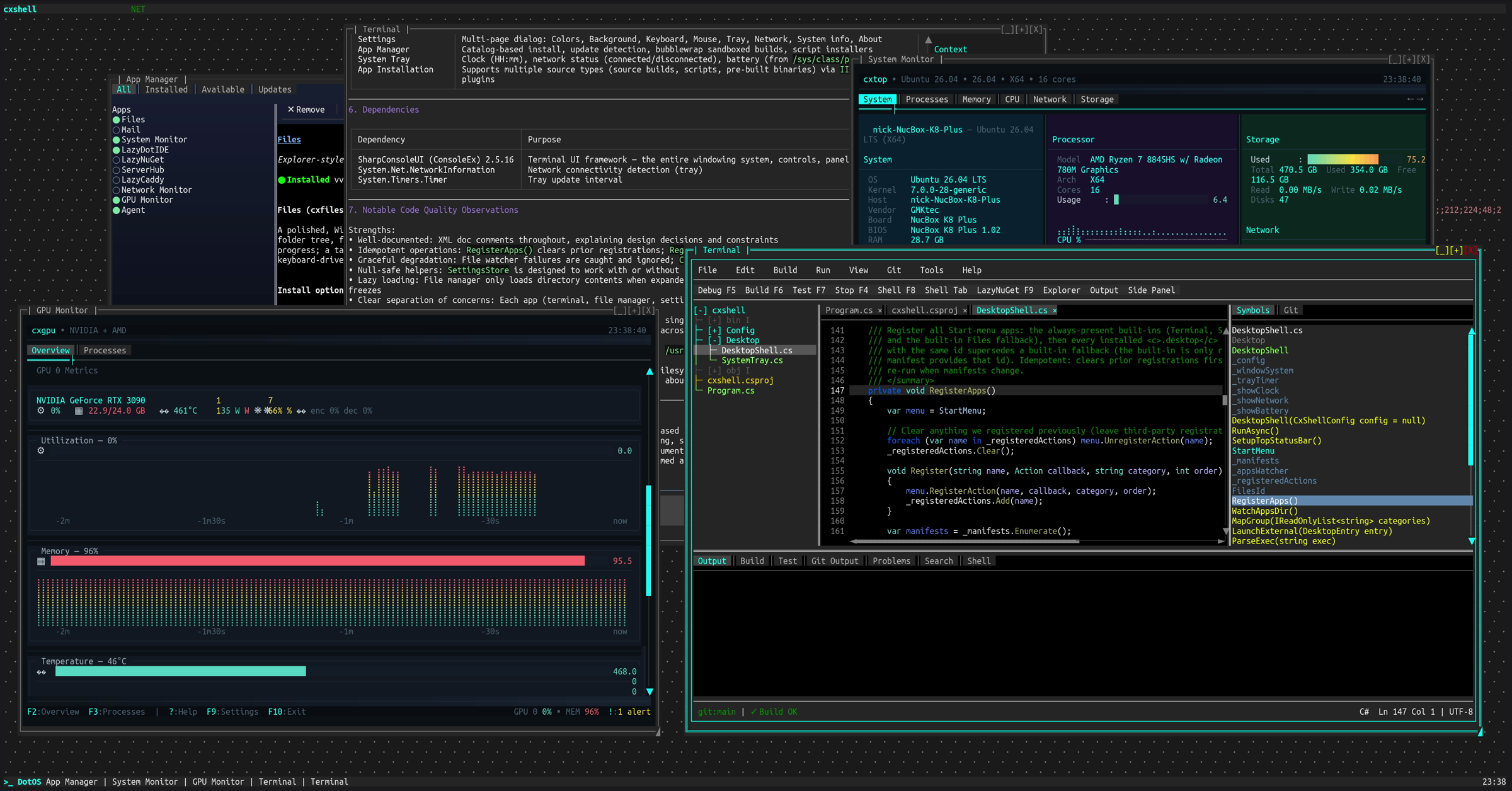The image size is (1512, 791).
Task: Toggle the Agent app indicator
Action: [117, 210]
